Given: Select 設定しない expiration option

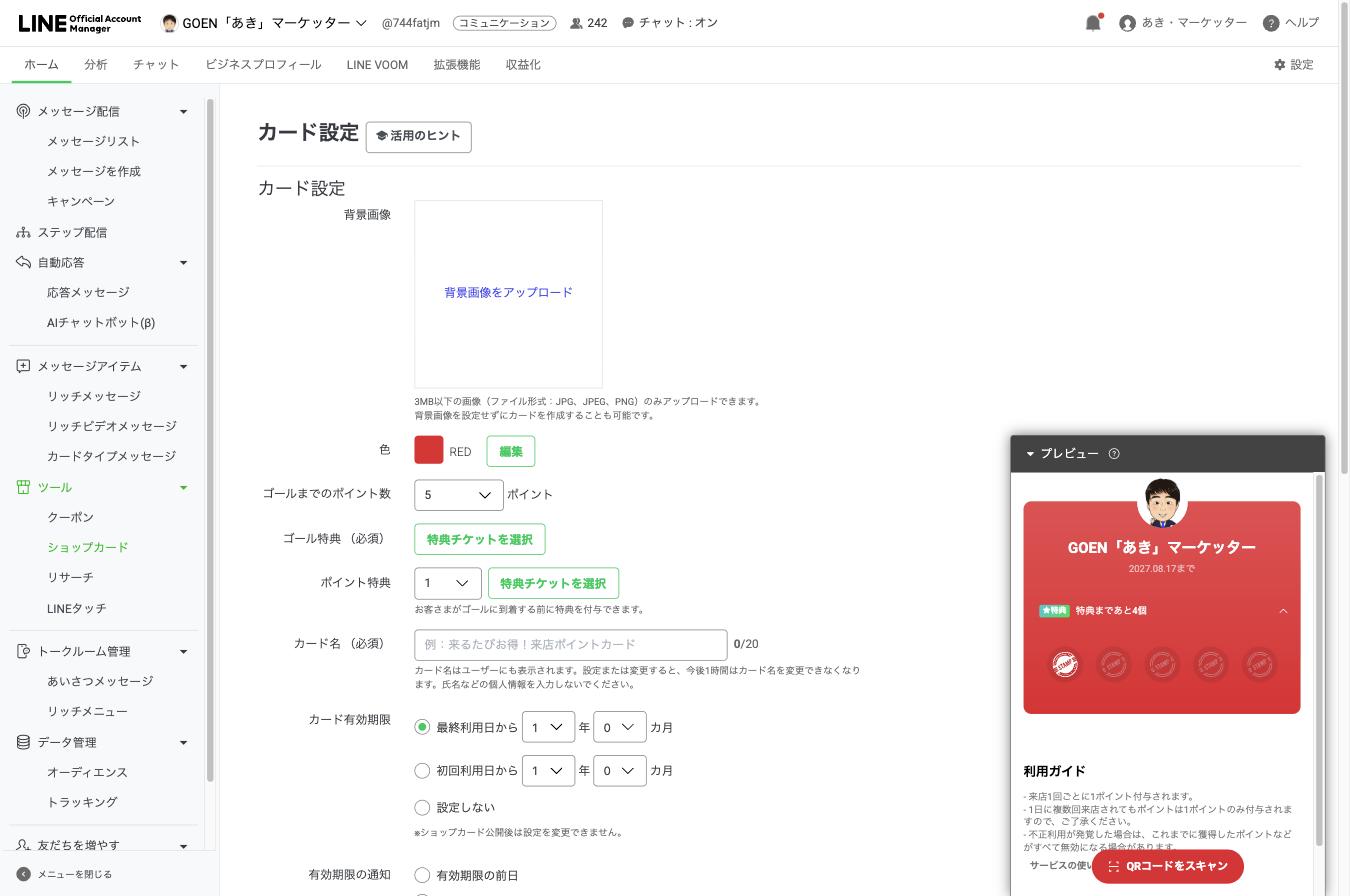Looking at the screenshot, I should click(422, 807).
